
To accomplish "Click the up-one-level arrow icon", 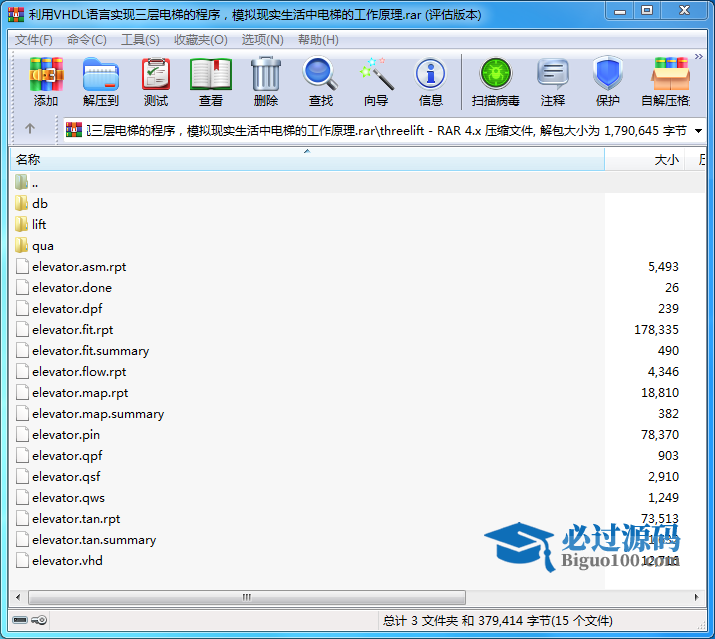I will [x=30, y=129].
